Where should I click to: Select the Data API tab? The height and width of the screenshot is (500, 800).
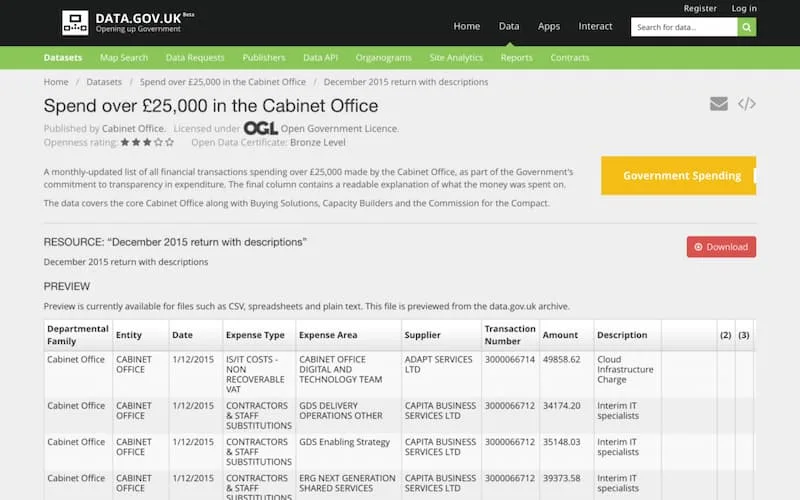point(320,58)
